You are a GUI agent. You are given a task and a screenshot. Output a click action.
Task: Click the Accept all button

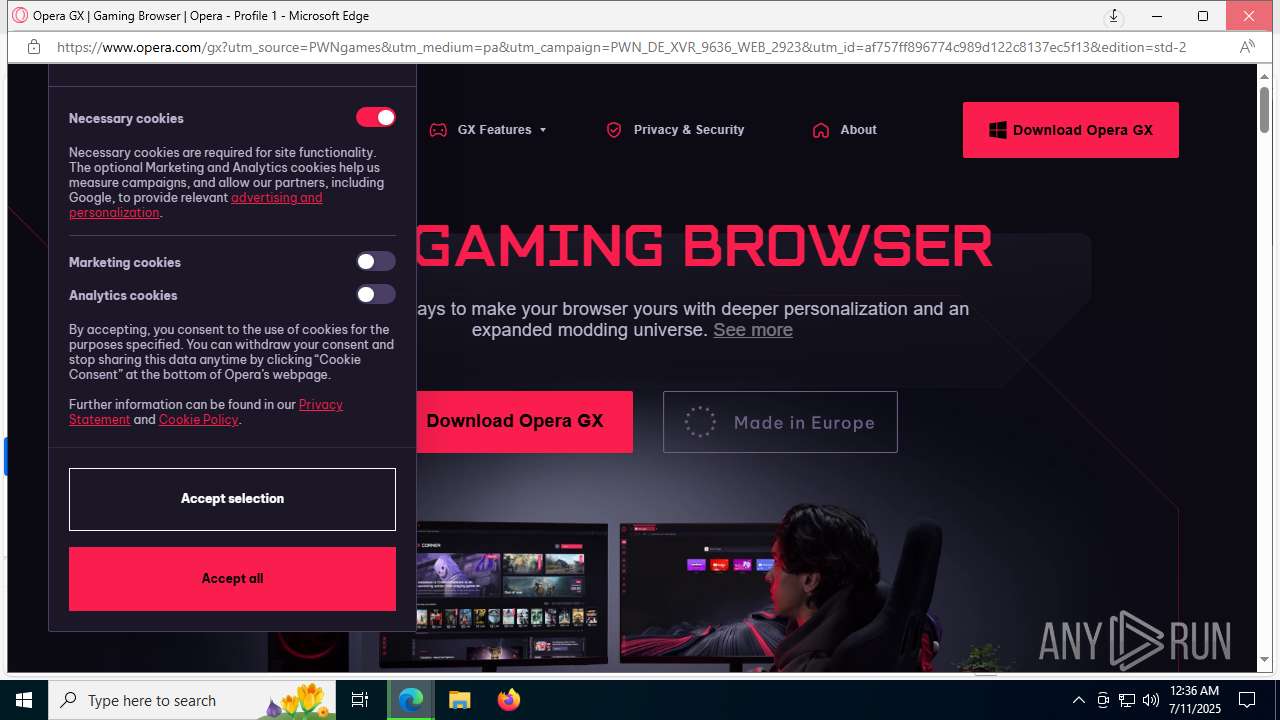coord(232,579)
